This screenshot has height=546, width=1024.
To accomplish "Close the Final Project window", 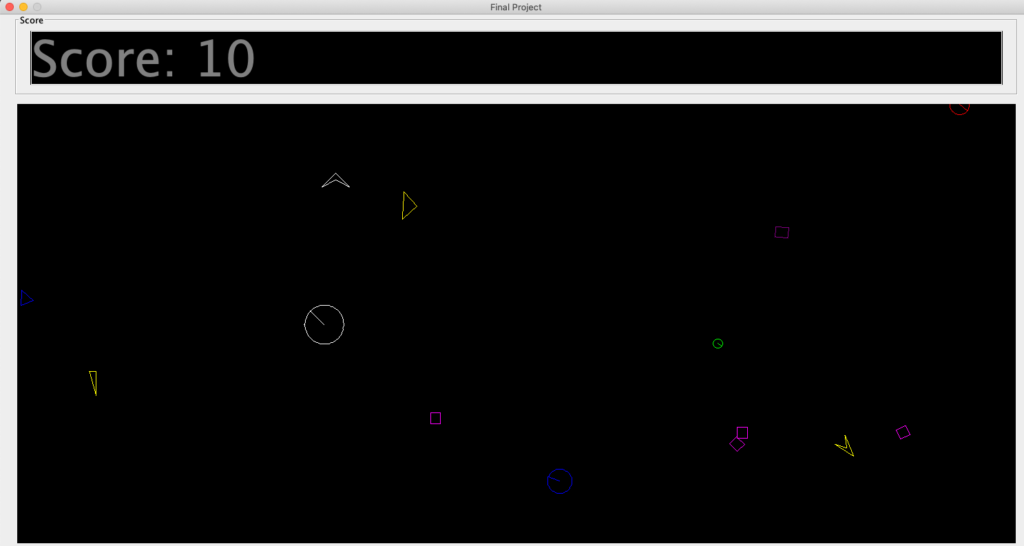I will pyautogui.click(x=10, y=7).
